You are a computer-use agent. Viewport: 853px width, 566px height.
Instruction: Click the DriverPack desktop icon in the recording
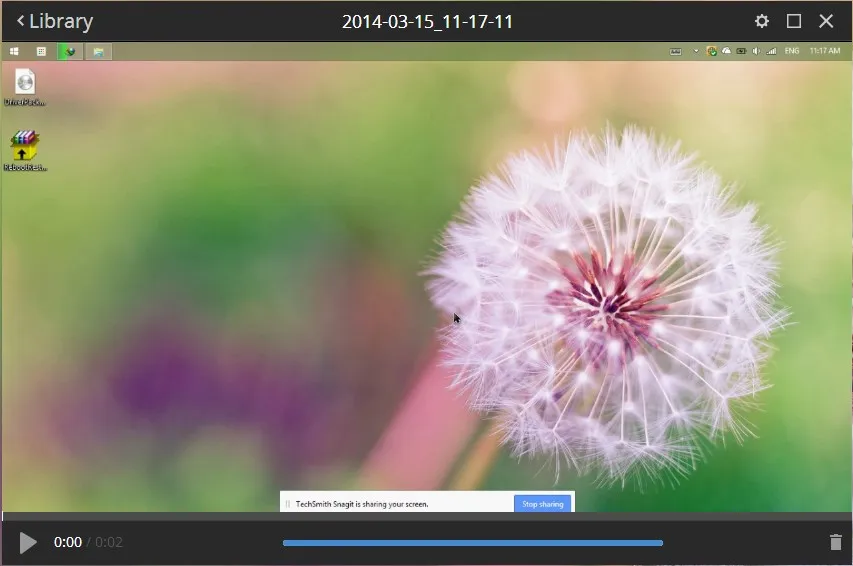click(25, 87)
